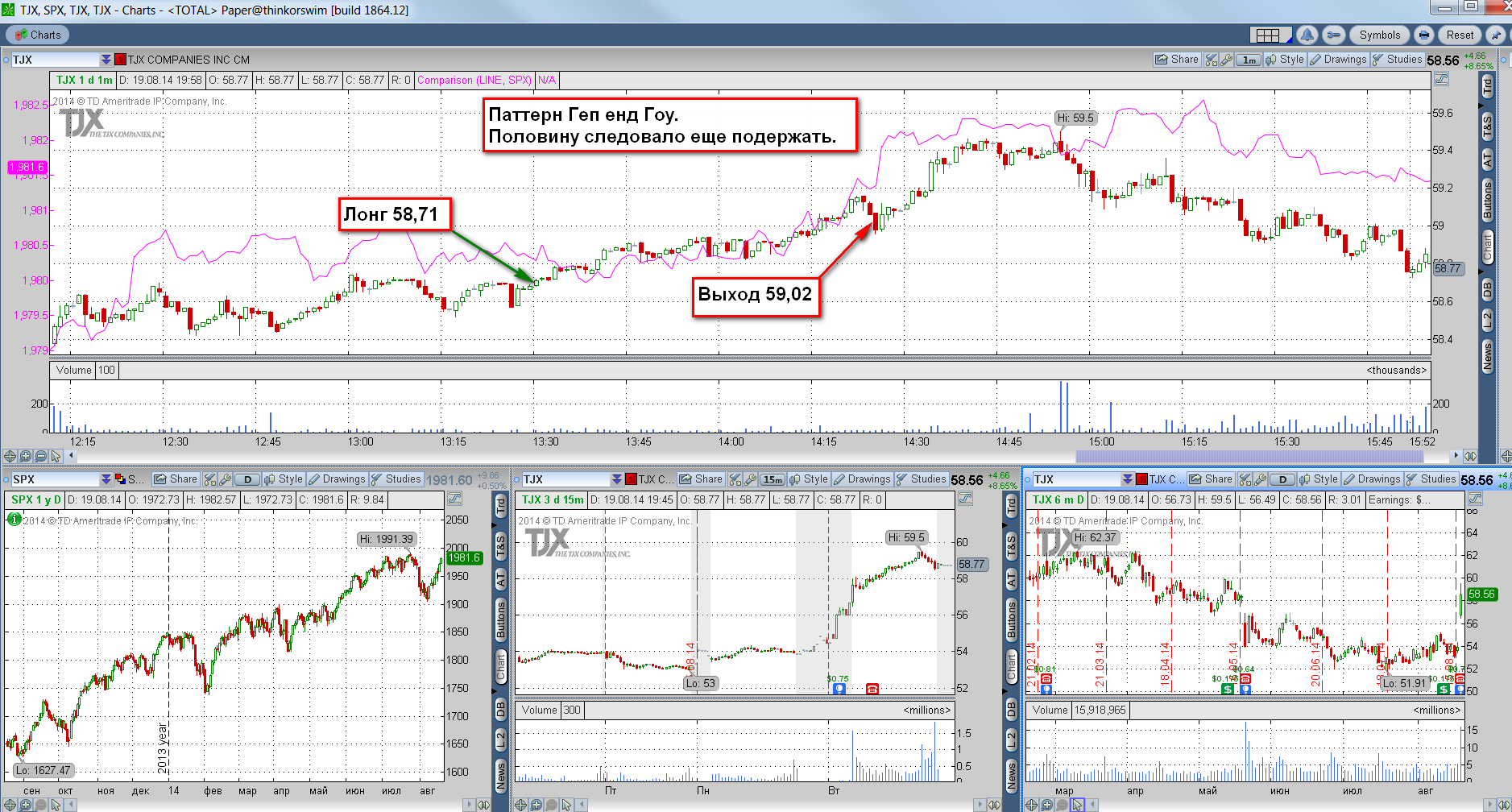The width and height of the screenshot is (1512, 812).
Task: Toggle the 1m timeframe button on main chart
Action: 1249,60
